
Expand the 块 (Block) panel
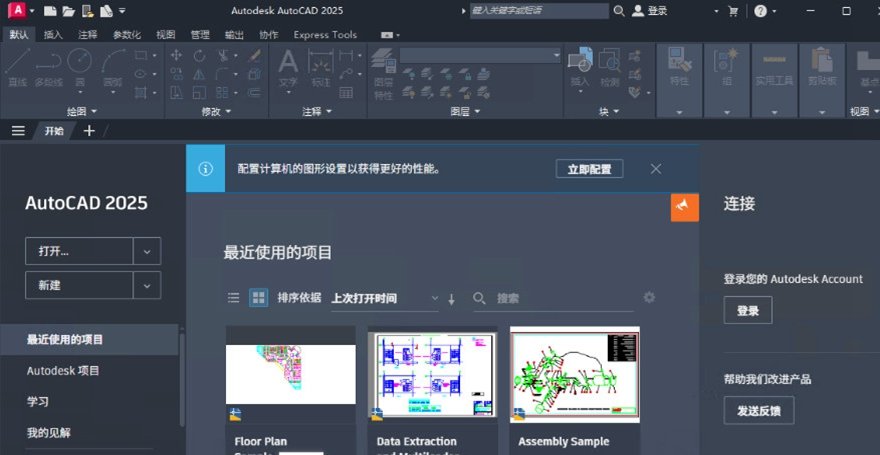coord(609,112)
